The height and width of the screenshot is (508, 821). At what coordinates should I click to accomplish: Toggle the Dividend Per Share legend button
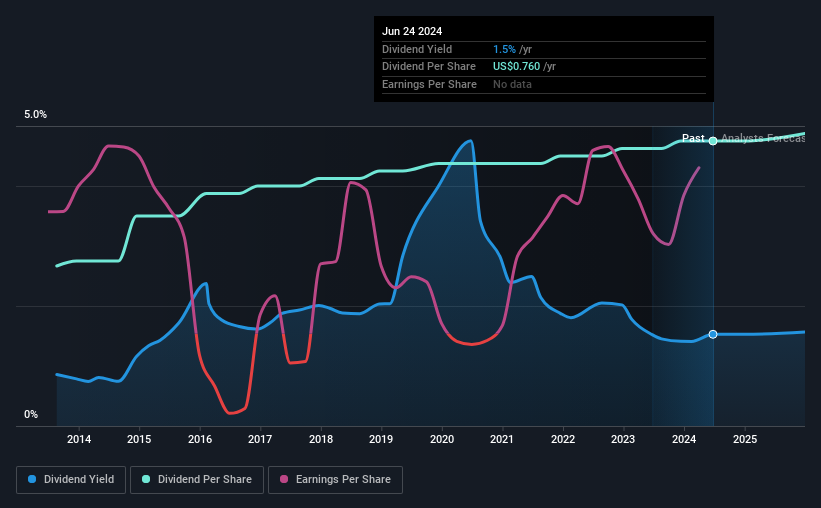197,480
